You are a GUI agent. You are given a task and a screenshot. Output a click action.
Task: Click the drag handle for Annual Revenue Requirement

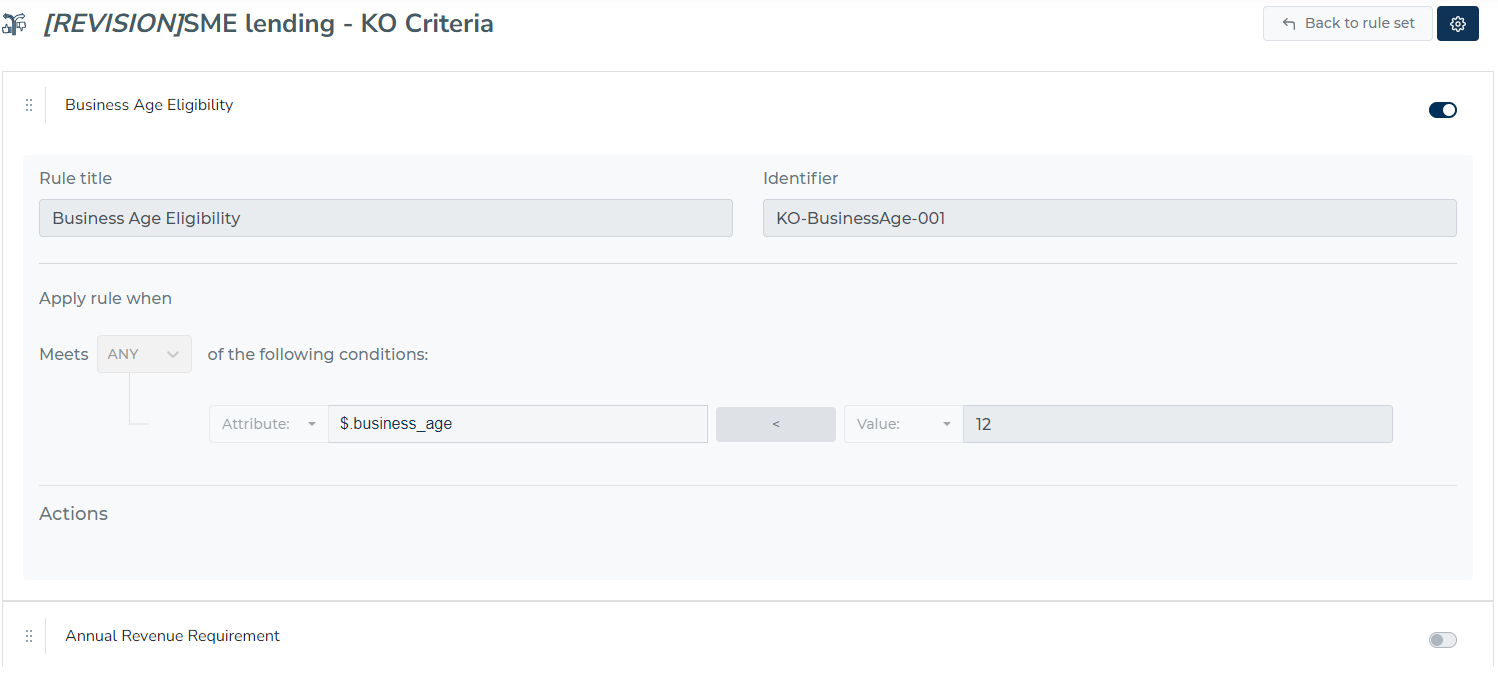tap(29, 636)
